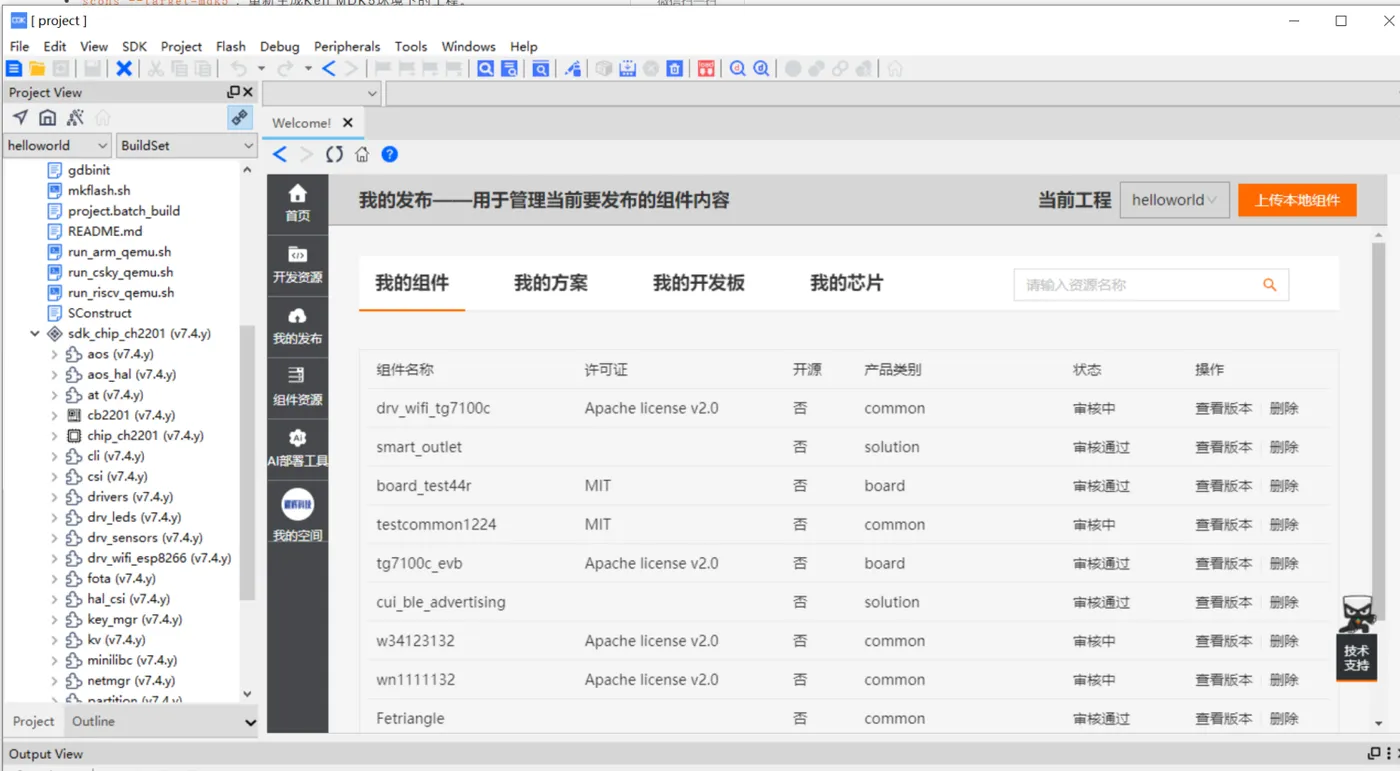The image size is (1400, 771).
Task: Click the blue back navigation arrow in the toolbar
Action: (x=329, y=69)
